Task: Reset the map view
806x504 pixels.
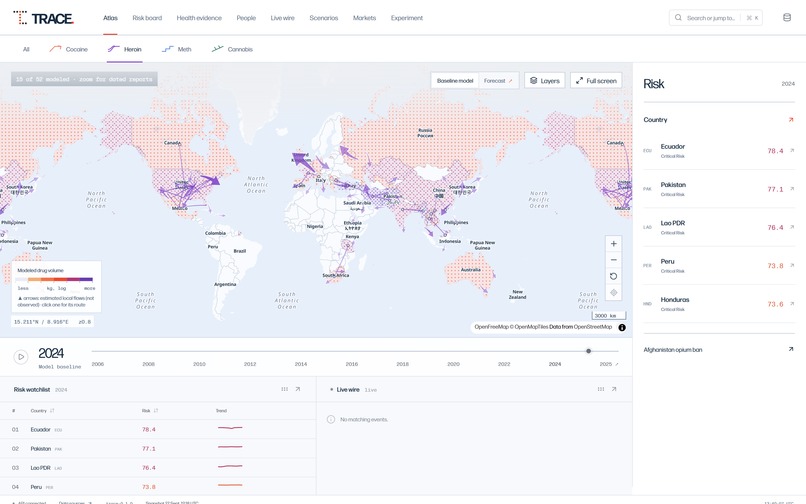Action: (x=613, y=276)
